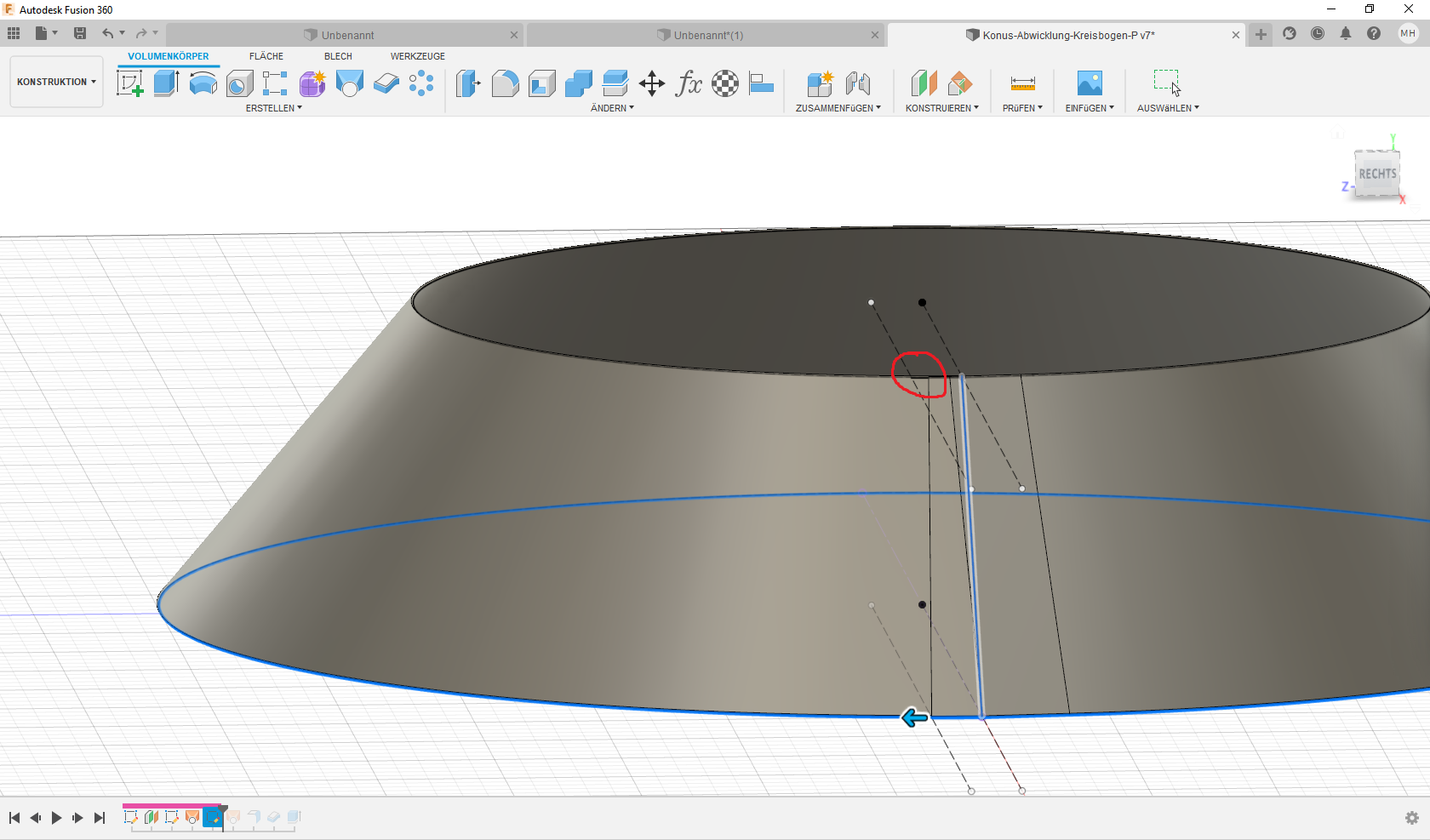Click RECHTS face on the ViewCube
The height and width of the screenshot is (840, 1430).
[1376, 173]
